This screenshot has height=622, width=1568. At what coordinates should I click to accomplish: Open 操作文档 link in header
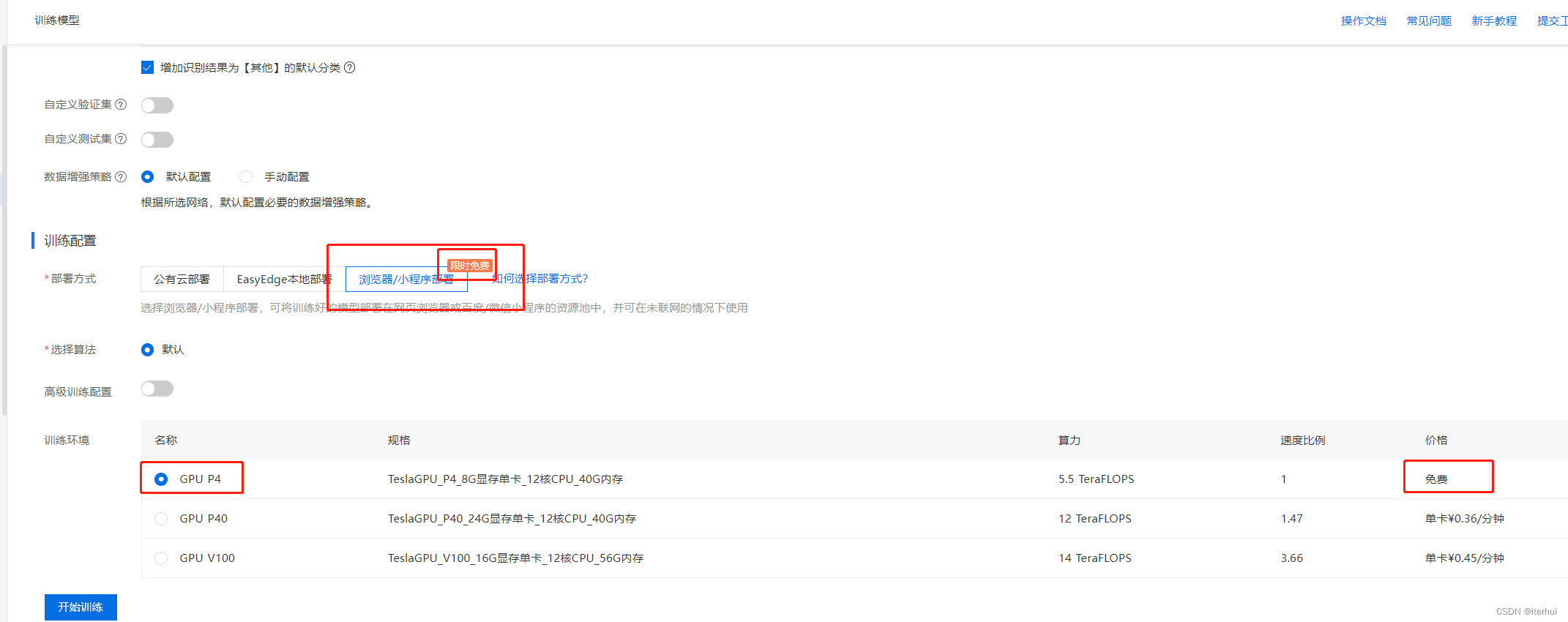click(x=1364, y=21)
